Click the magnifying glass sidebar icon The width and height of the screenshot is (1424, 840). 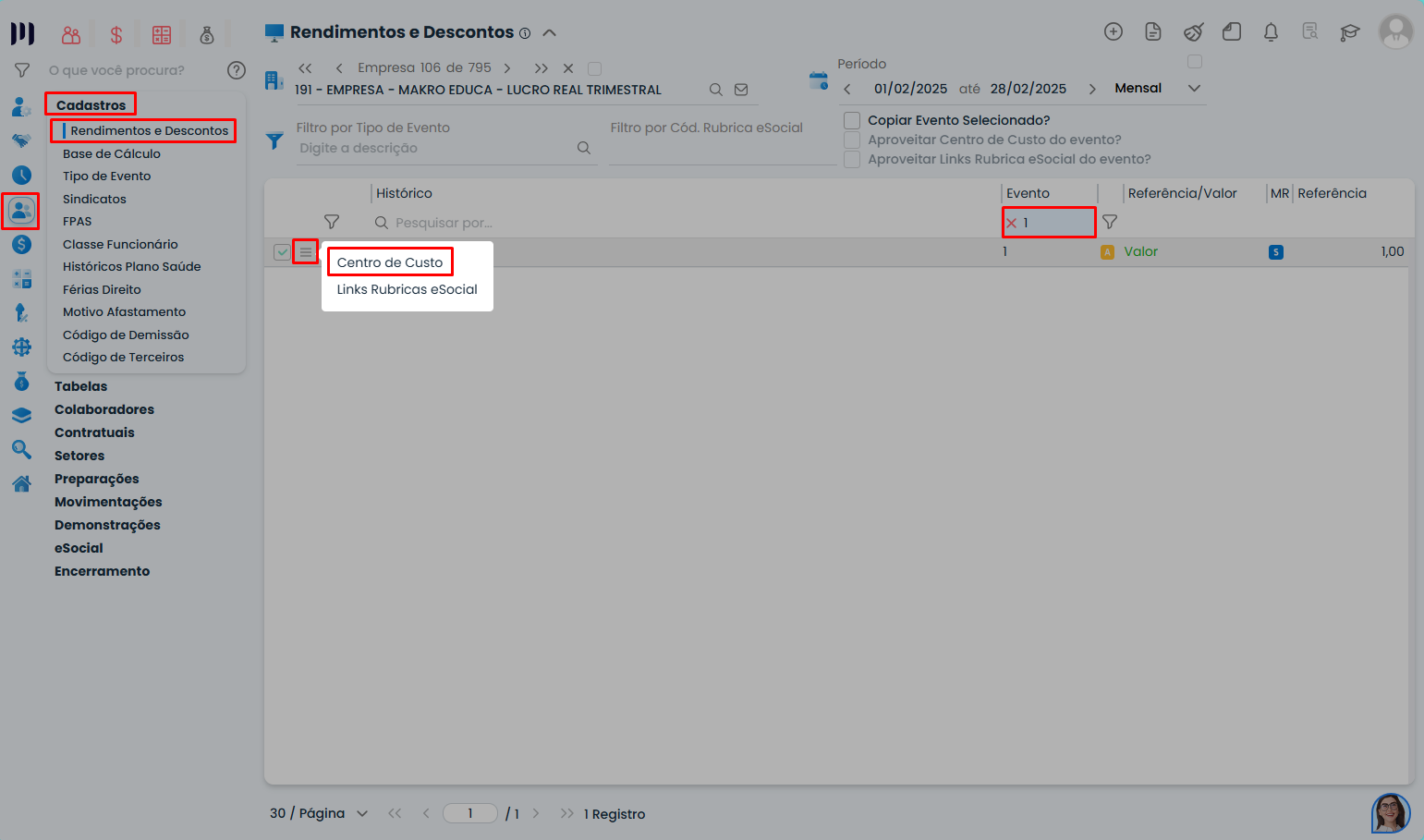[x=20, y=449]
